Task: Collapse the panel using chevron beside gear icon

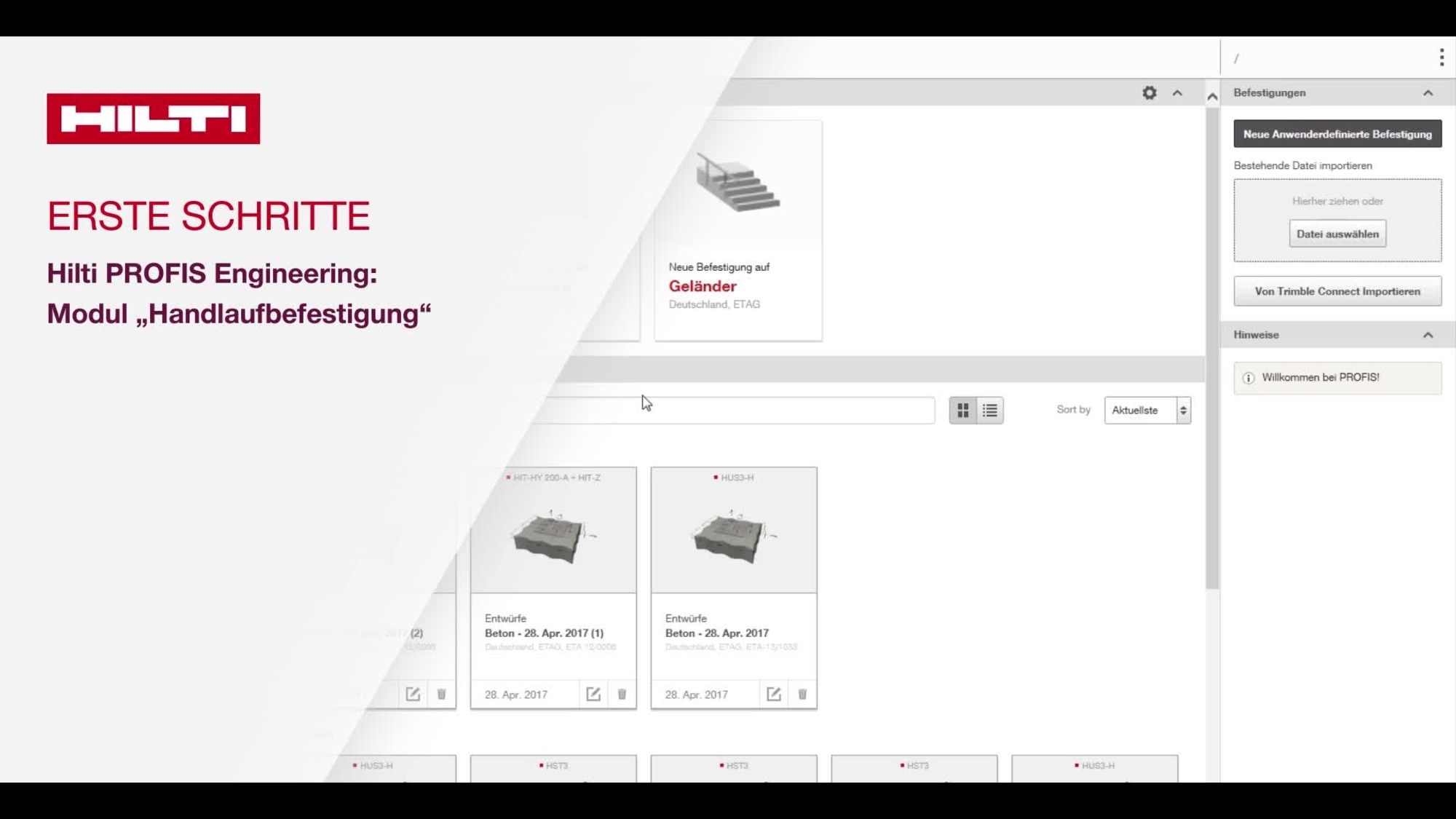Action: [x=1177, y=93]
